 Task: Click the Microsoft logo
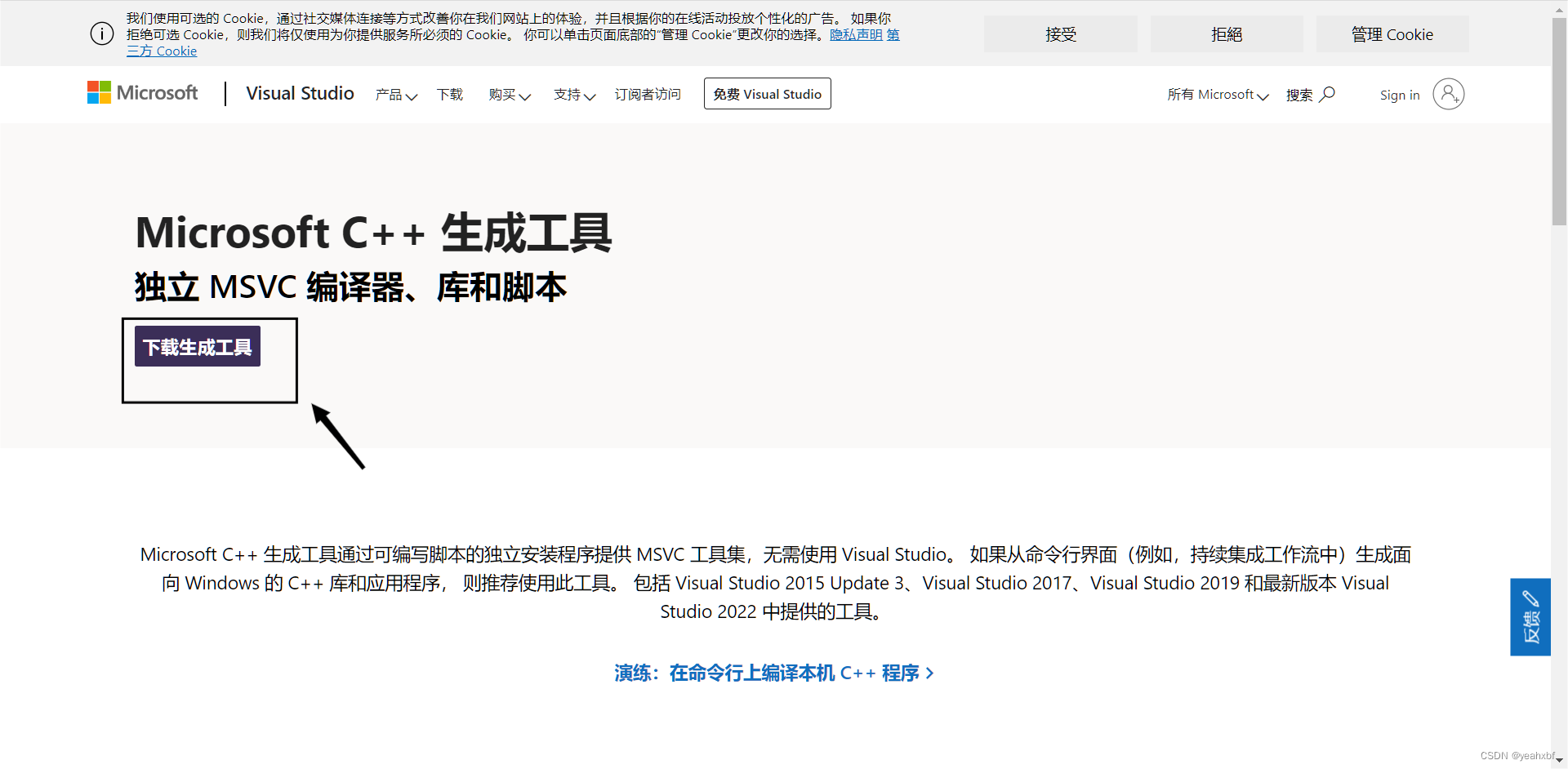pos(143,93)
